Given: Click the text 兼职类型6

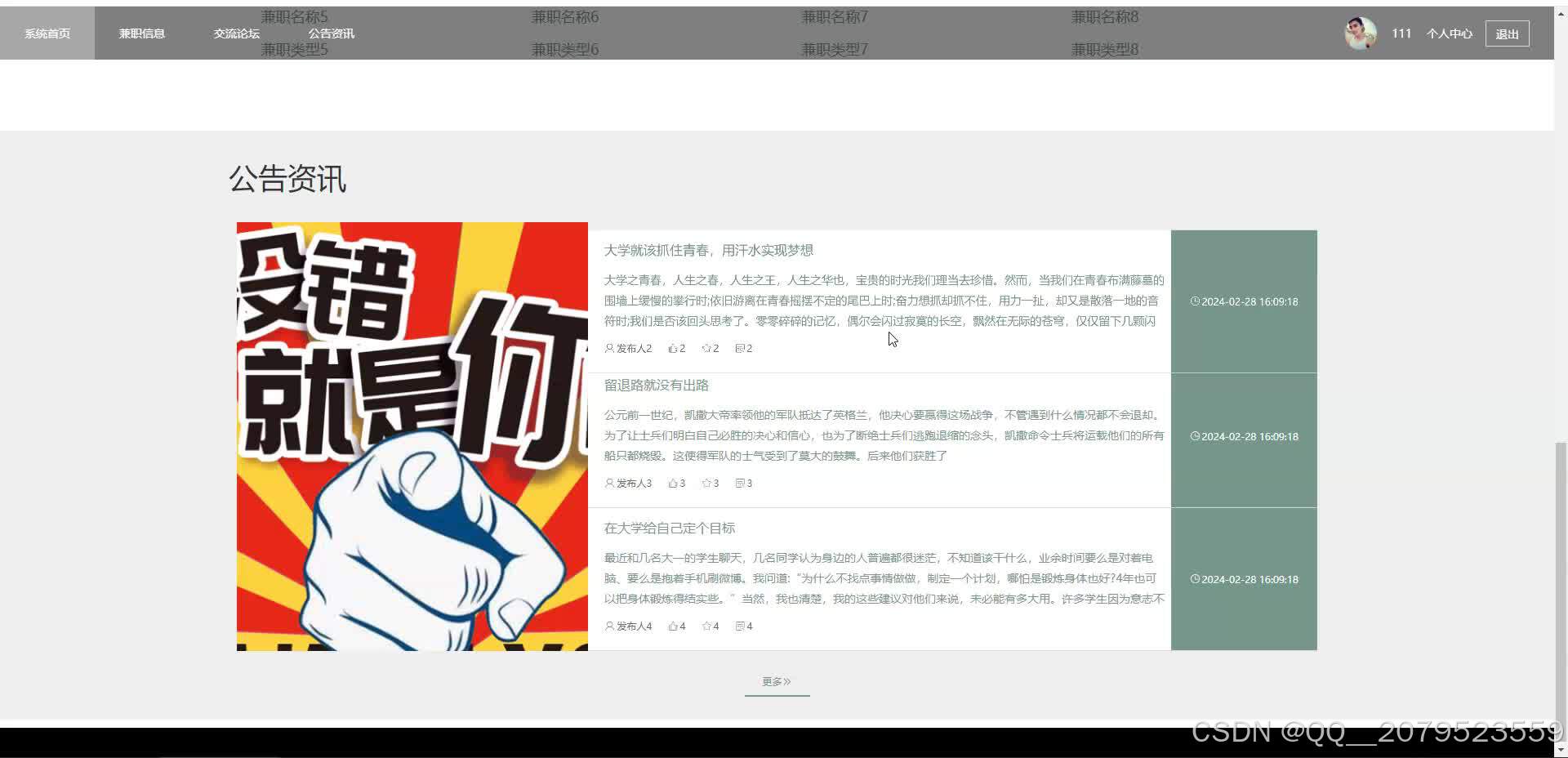Looking at the screenshot, I should pyautogui.click(x=565, y=49).
